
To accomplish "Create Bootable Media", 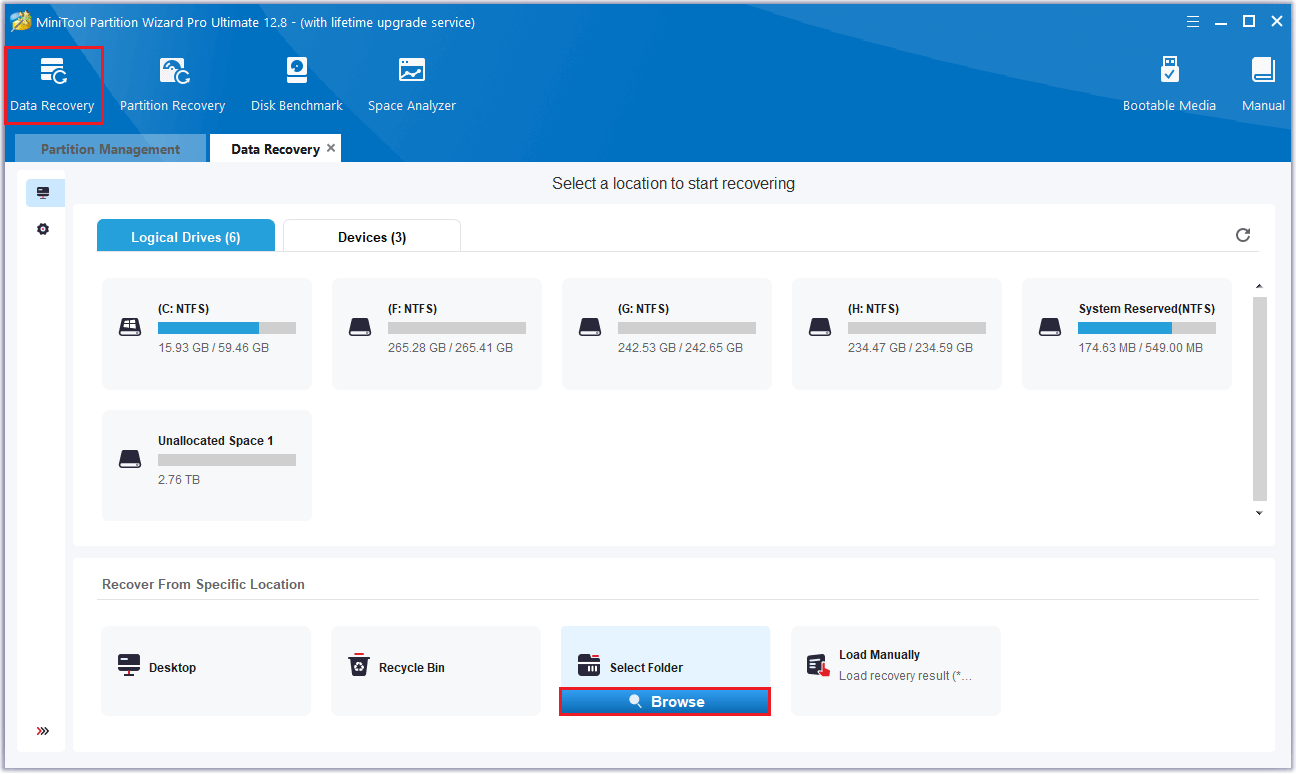I will (1169, 85).
